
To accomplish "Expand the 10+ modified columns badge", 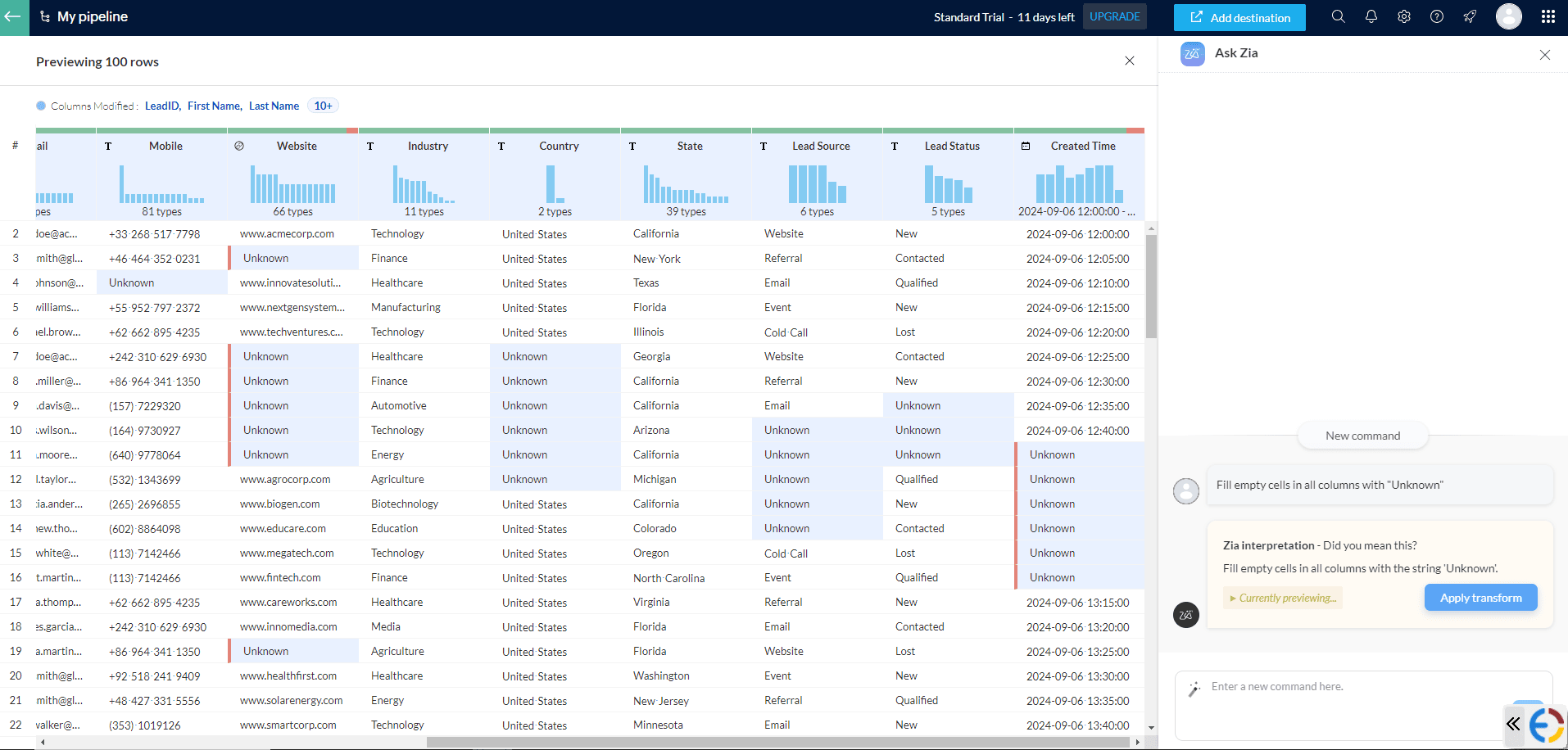I will (x=323, y=106).
